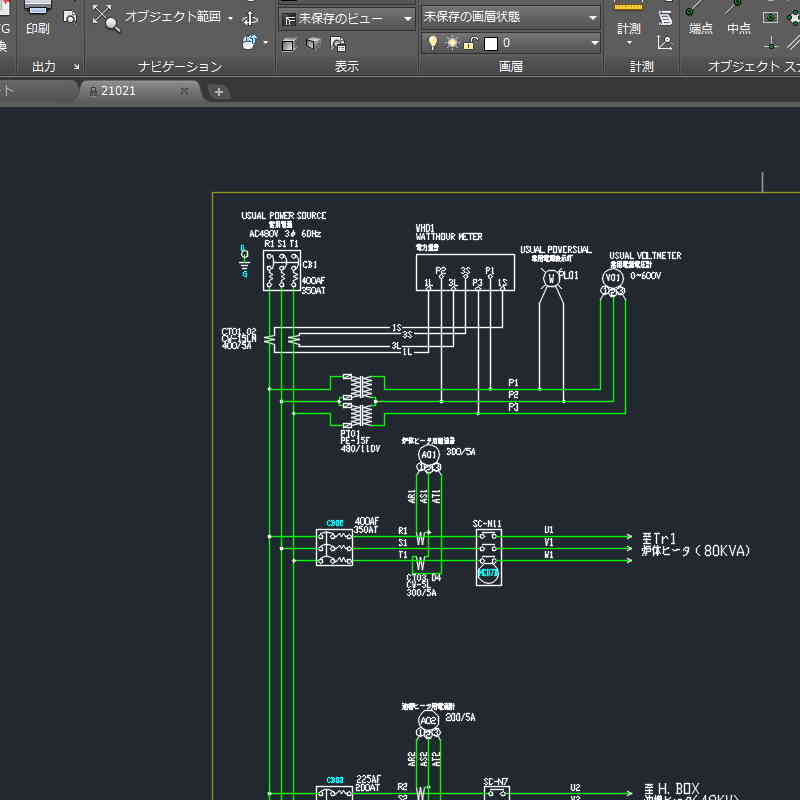
Task: Click the list icon beside 計測
Action: pos(665,18)
